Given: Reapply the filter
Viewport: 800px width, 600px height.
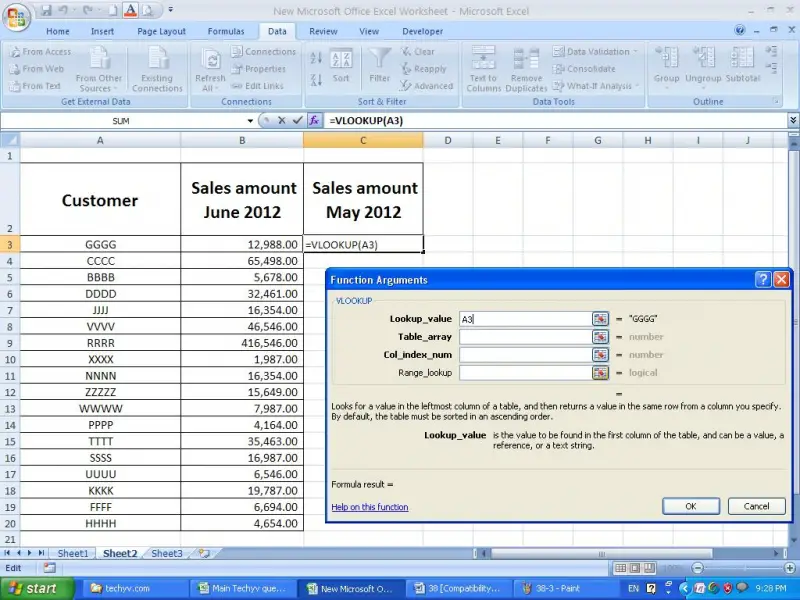Looking at the screenshot, I should 423,69.
